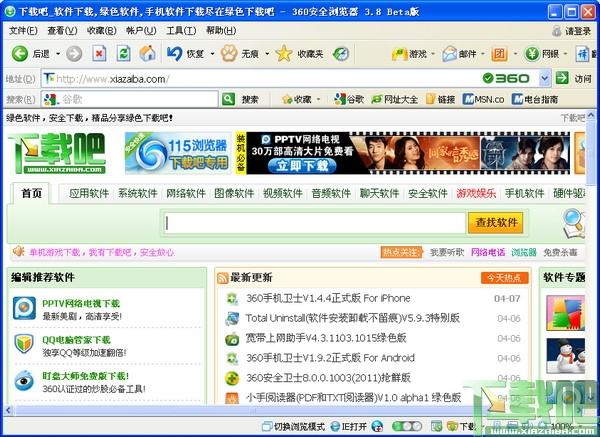Open the Favorites star (收藏夹) icon

pos(284,54)
